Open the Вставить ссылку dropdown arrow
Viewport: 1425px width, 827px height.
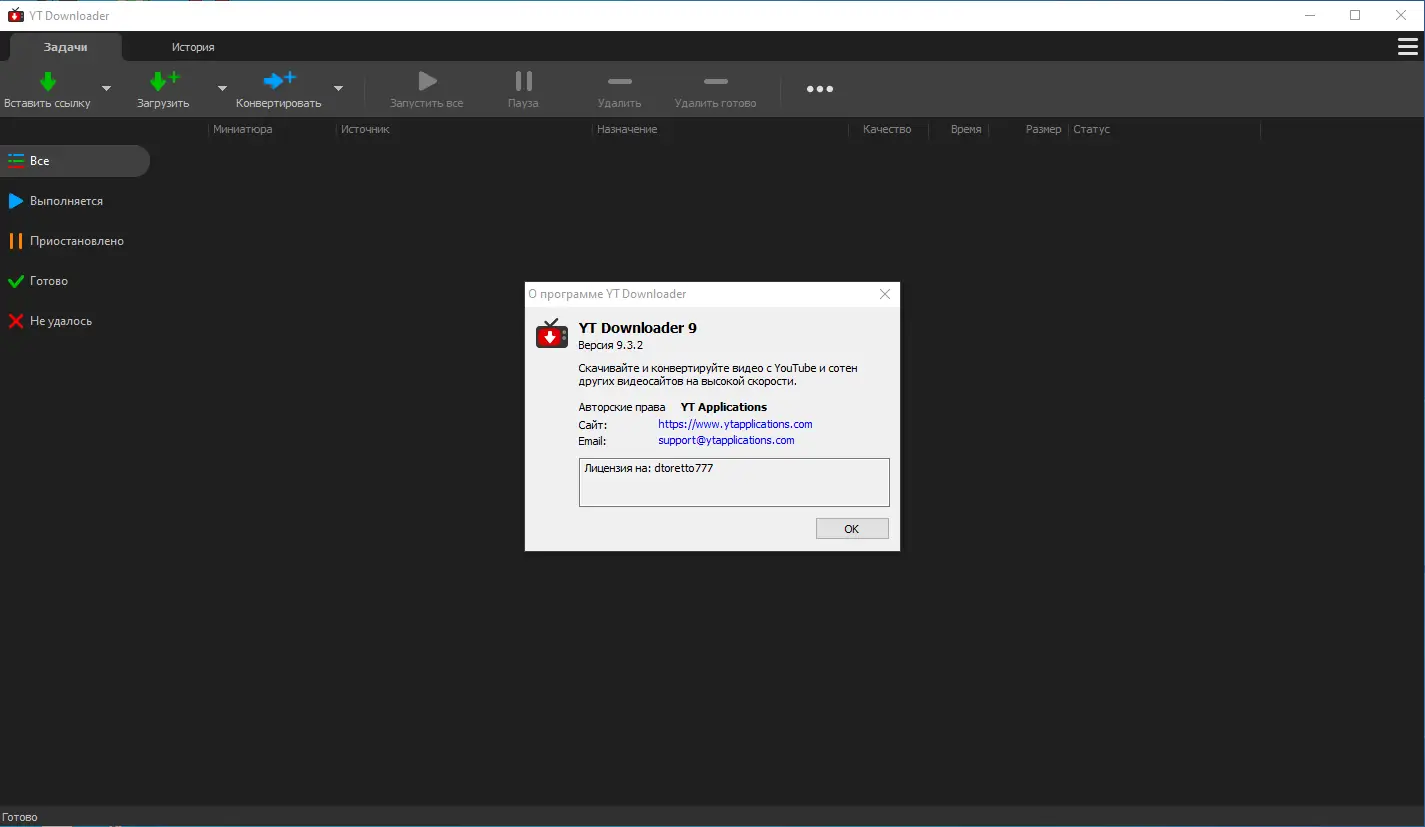(106, 90)
